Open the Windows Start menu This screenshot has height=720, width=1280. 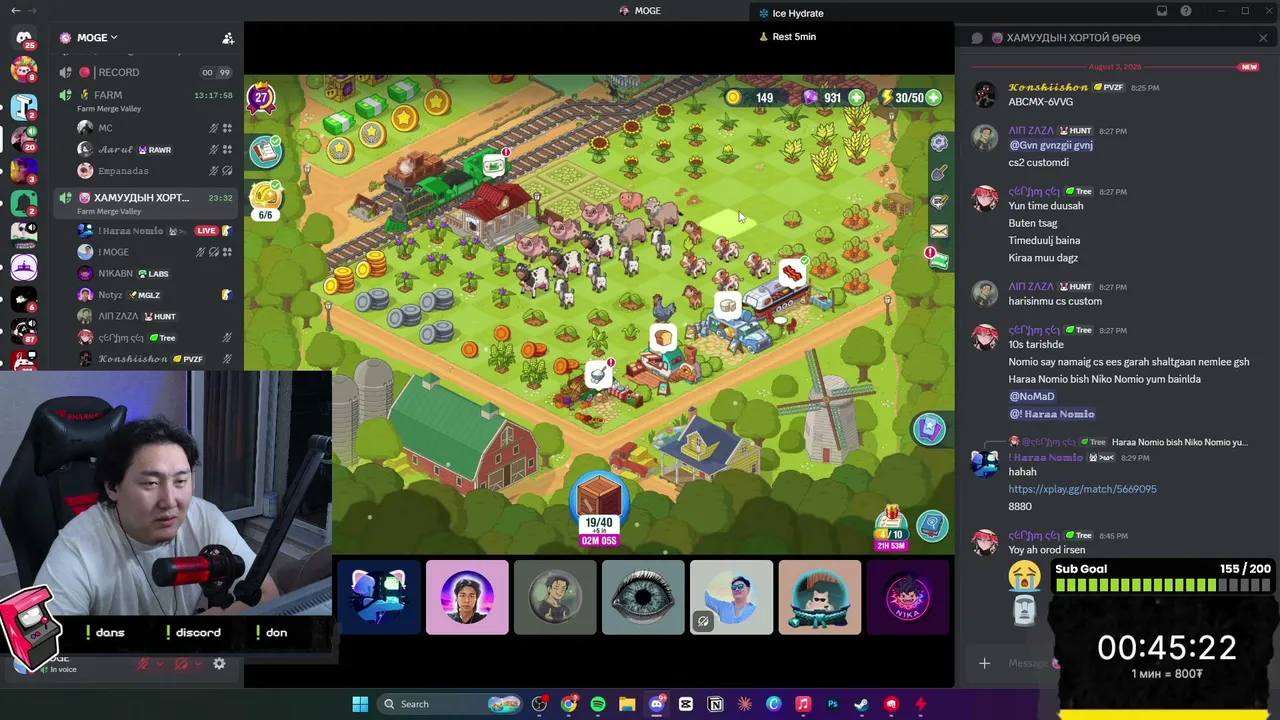tap(360, 704)
